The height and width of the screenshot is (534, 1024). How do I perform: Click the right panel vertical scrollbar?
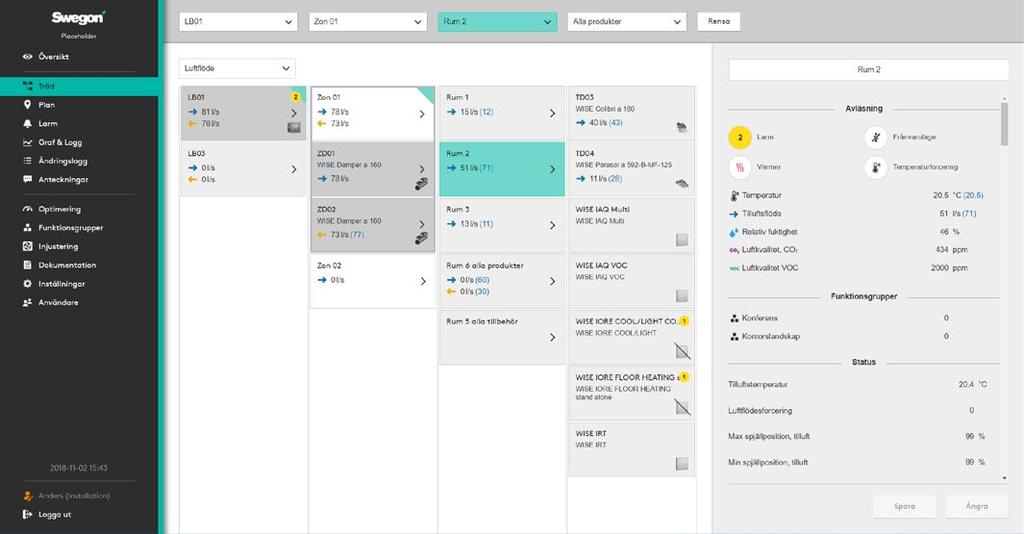coord(1004,124)
